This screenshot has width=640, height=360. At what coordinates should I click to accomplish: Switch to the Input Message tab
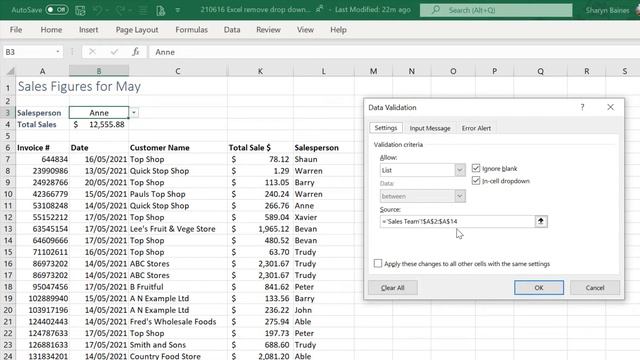coord(430,128)
